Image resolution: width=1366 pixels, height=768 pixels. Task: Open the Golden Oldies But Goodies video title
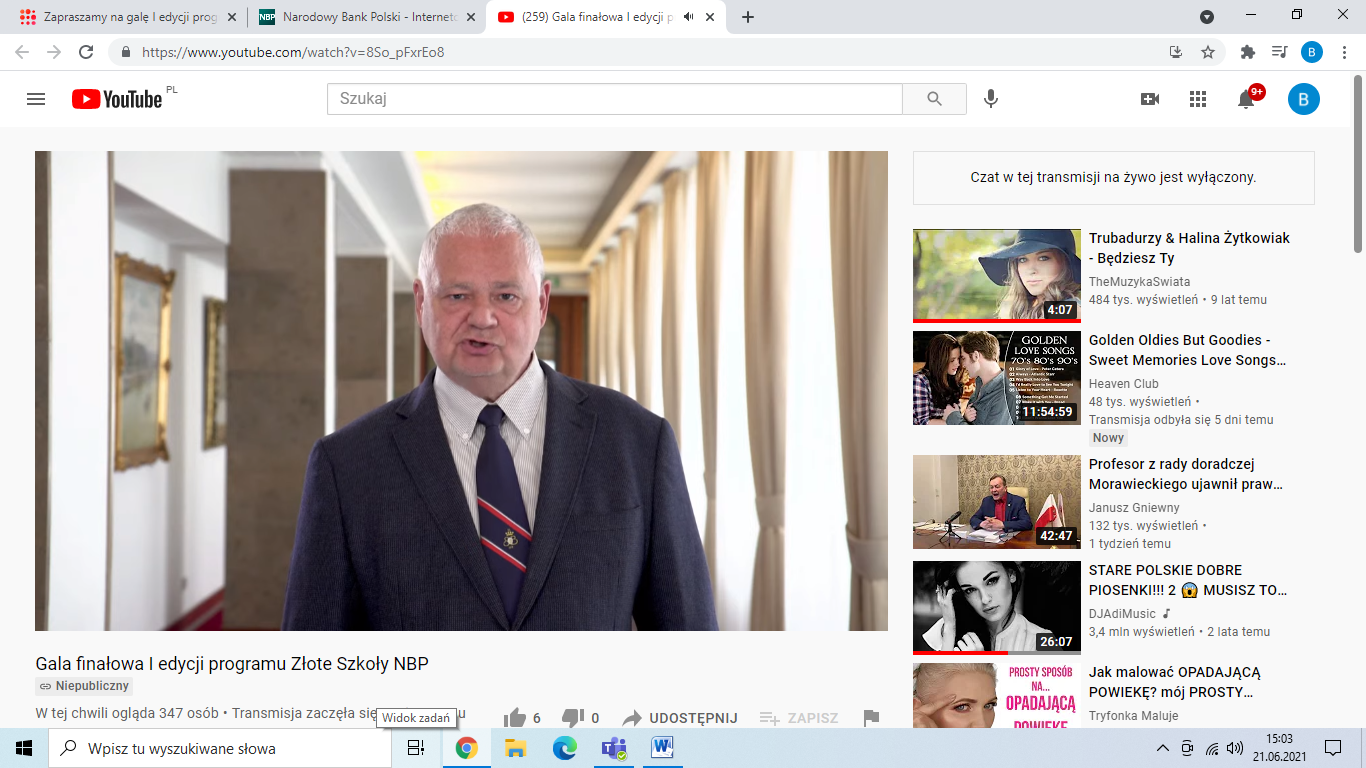[x=1187, y=350]
